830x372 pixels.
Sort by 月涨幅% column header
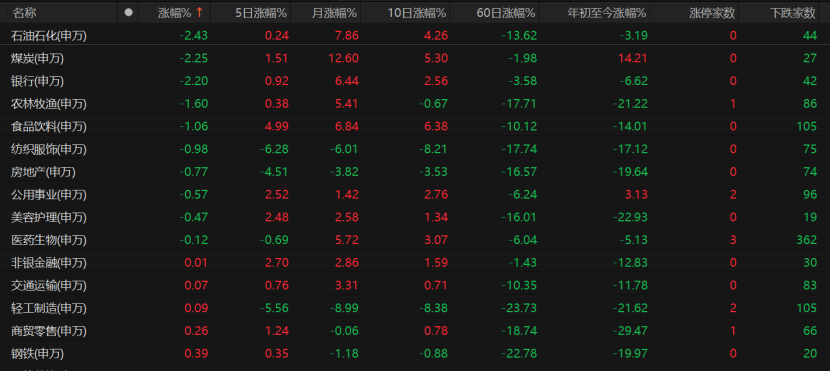pyautogui.click(x=335, y=13)
